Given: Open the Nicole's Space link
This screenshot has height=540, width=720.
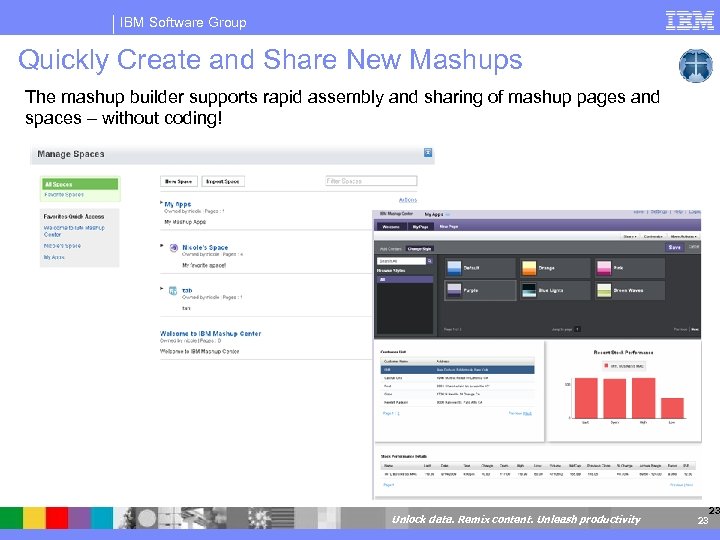Looking at the screenshot, I should 205,248.
